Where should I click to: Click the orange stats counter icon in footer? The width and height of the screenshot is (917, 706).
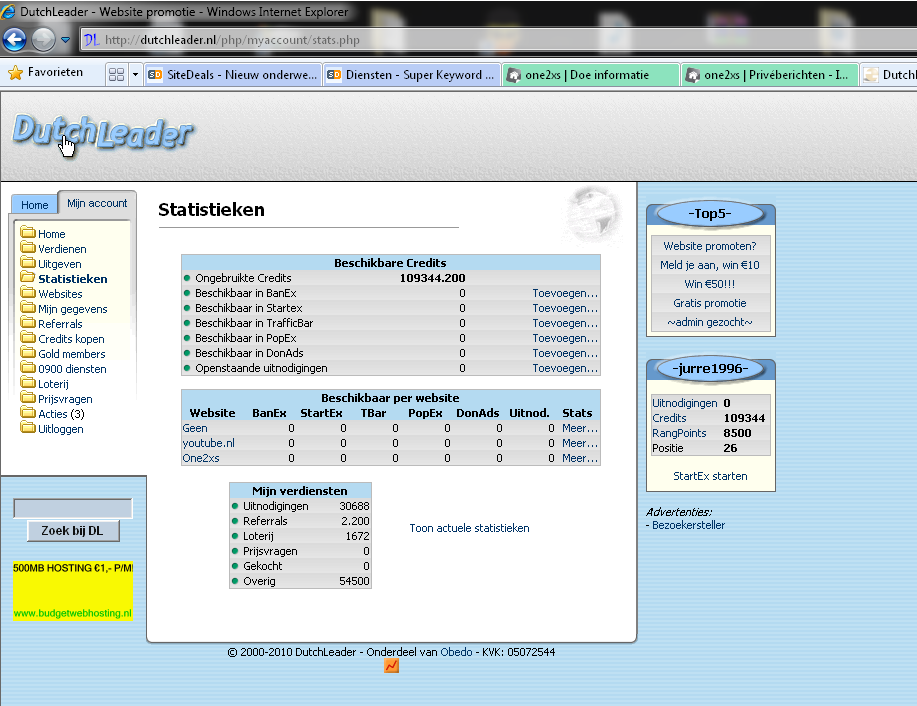click(x=391, y=666)
